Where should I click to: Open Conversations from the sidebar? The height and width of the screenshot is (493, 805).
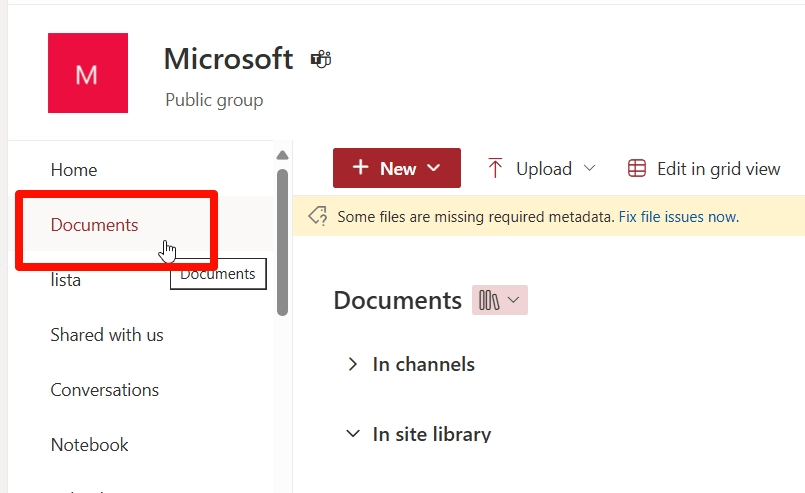[x=105, y=390]
